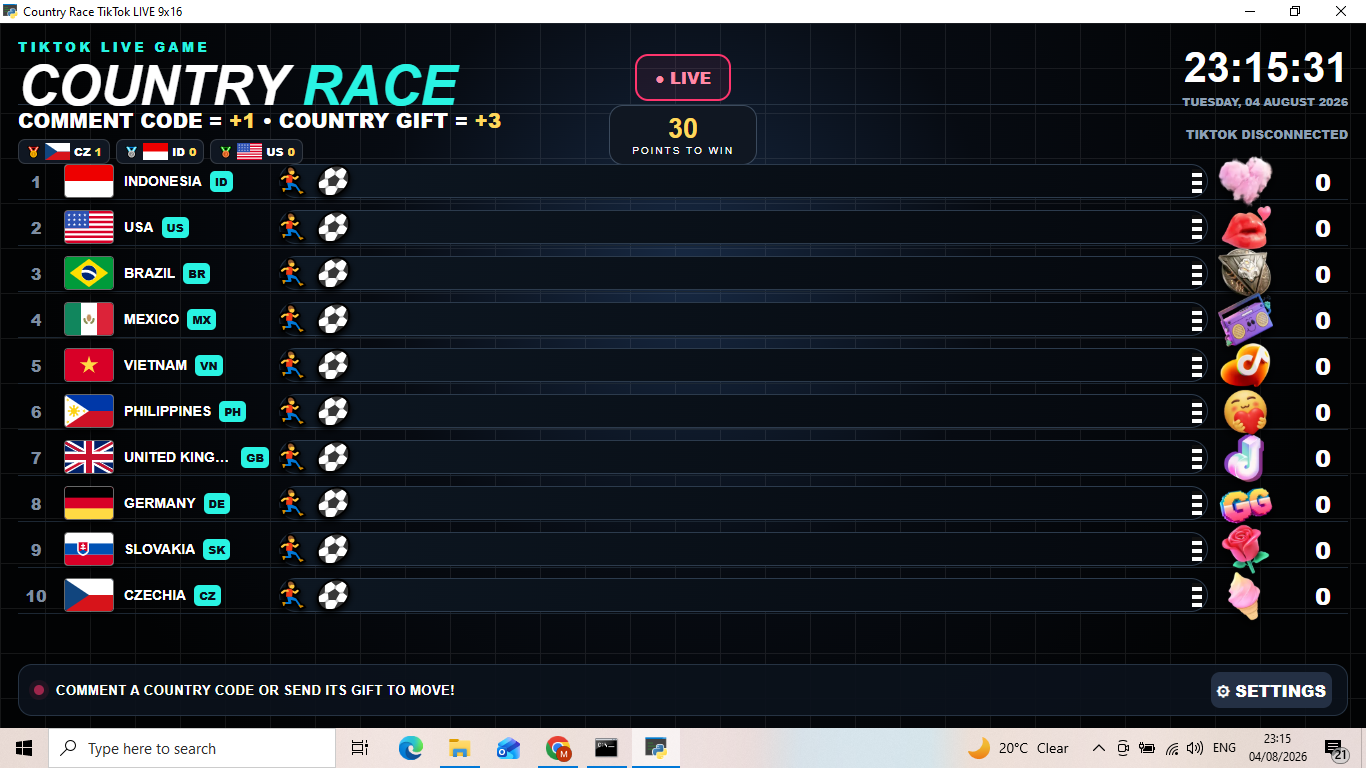This screenshot has width=1366, height=768.
Task: Click the Germany flag
Action: 89,503
